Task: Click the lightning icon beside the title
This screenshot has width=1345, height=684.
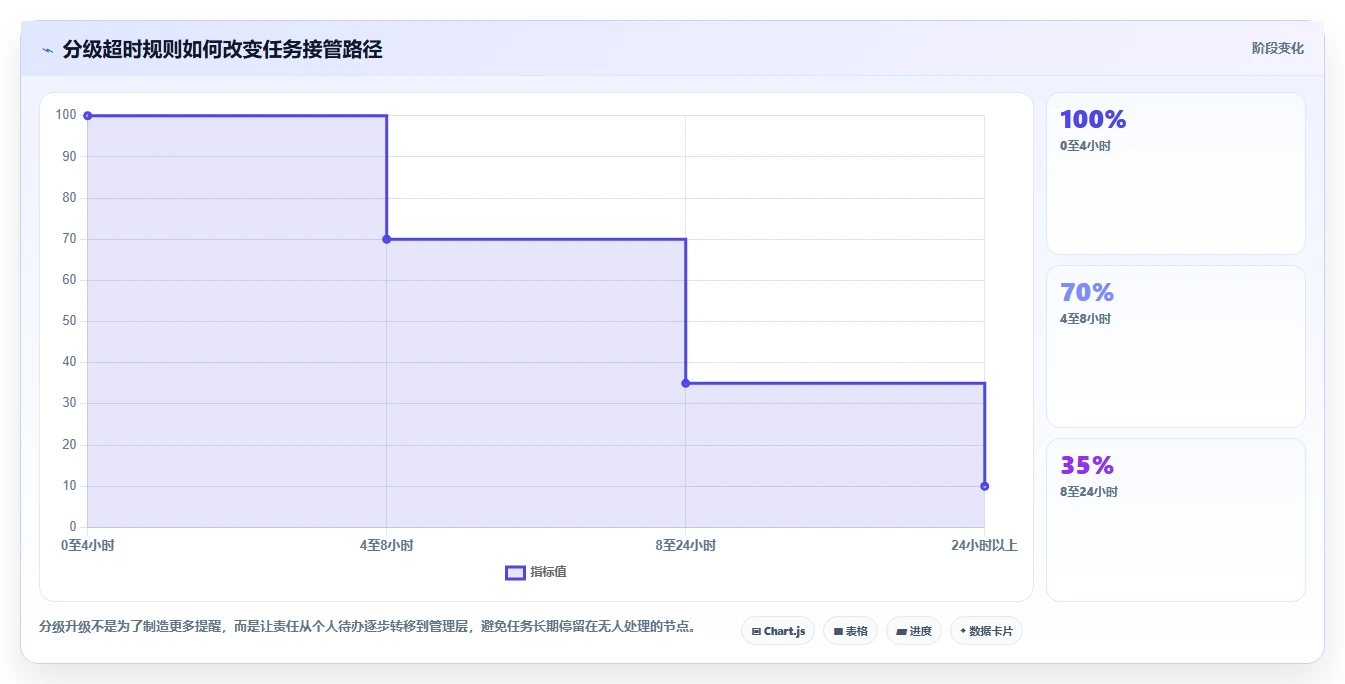Action: click(x=47, y=49)
